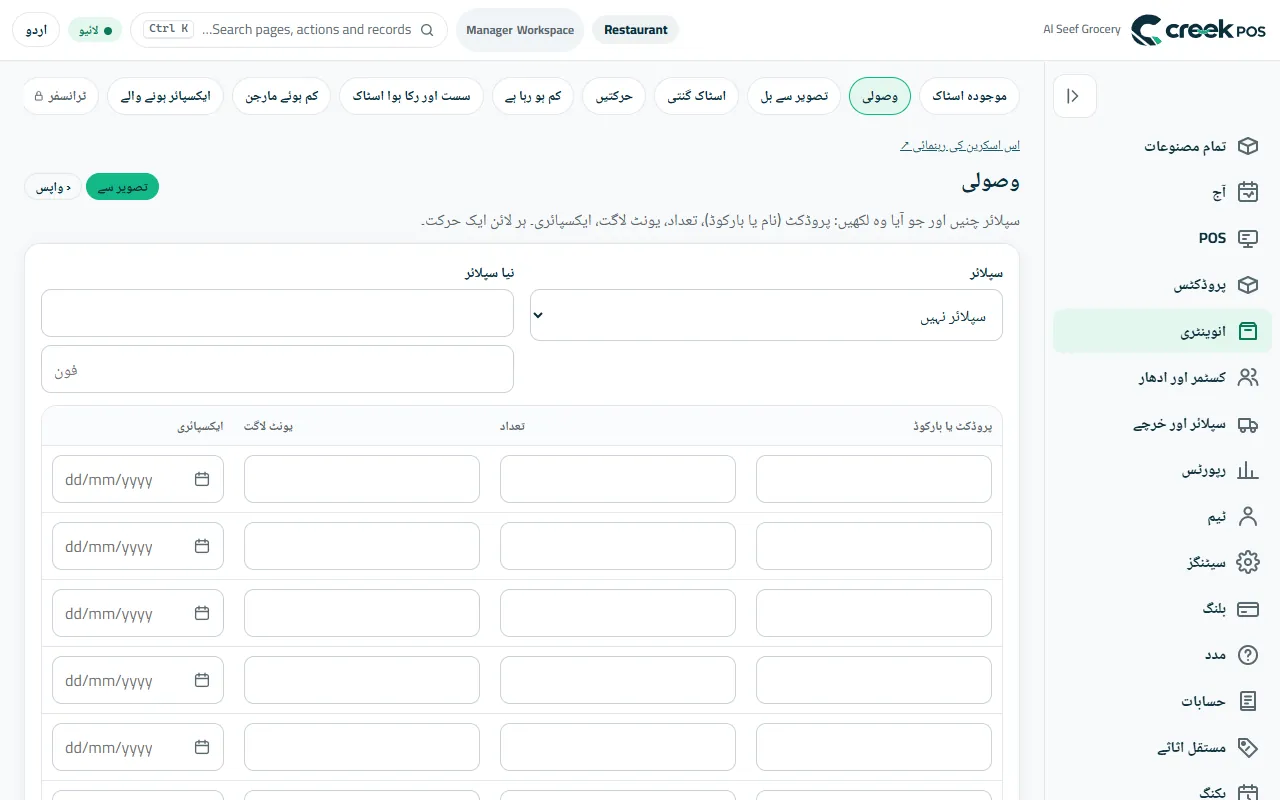Focus first row تعداد quantity field
This screenshot has height=800, width=1280.
pos(618,479)
